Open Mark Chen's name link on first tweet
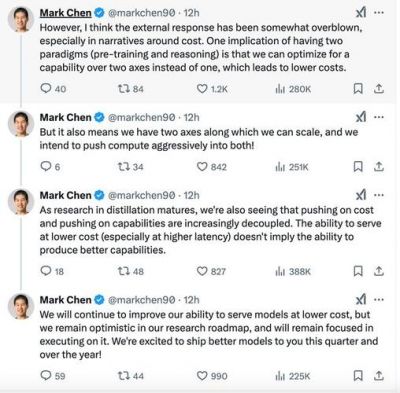Viewport: 400px width, 393px height. tap(66, 13)
